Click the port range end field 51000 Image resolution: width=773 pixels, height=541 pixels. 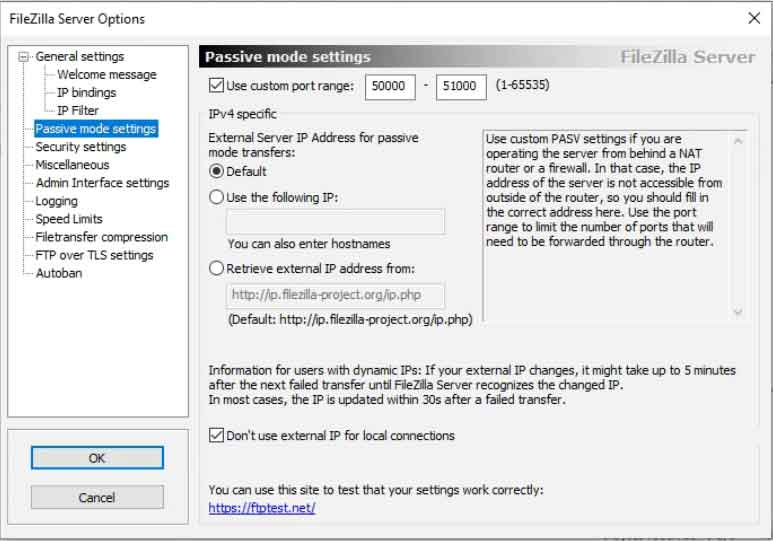coord(461,86)
